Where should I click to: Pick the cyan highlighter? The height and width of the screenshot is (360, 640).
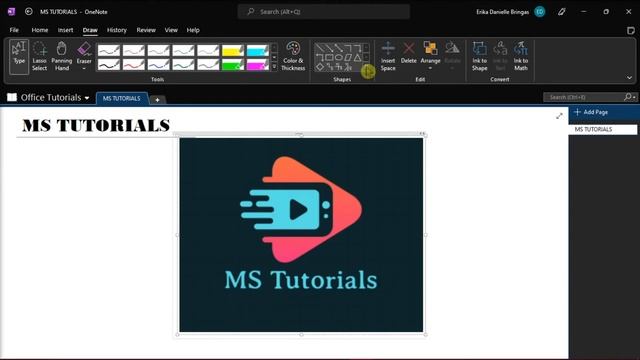point(258,50)
